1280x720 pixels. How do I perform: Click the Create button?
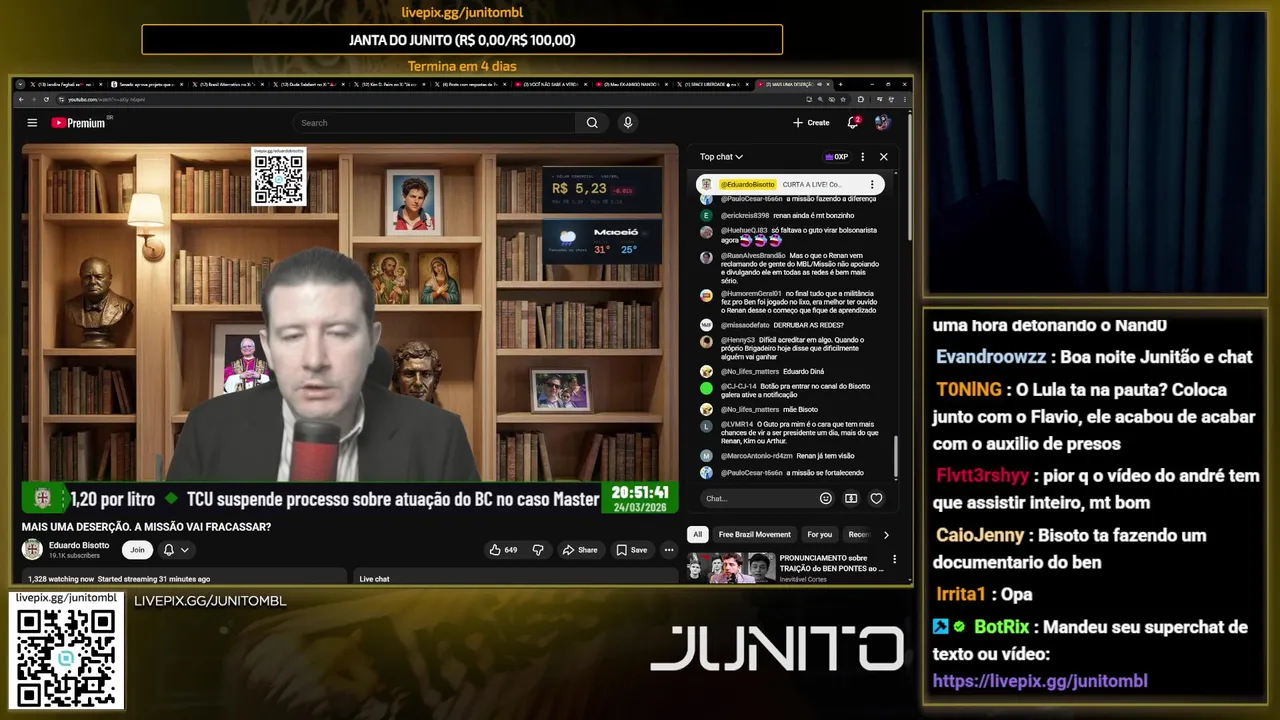811,123
